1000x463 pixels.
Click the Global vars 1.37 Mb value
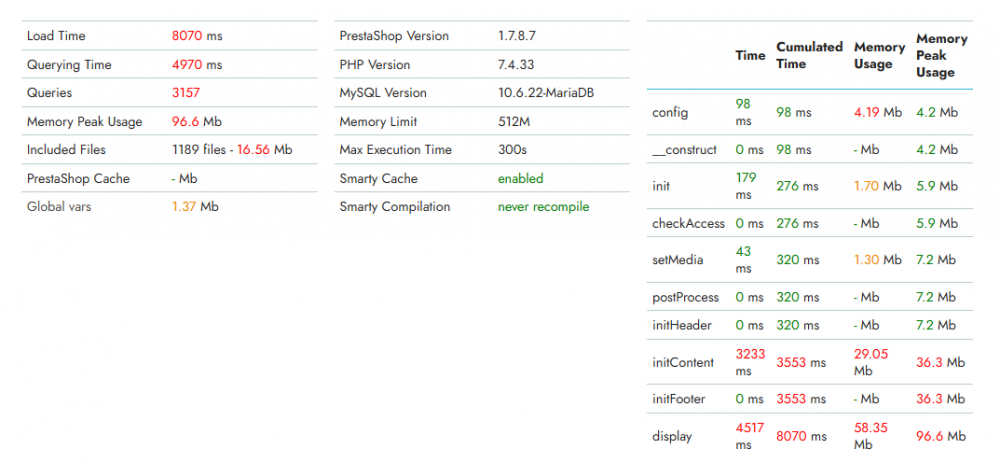click(x=195, y=207)
